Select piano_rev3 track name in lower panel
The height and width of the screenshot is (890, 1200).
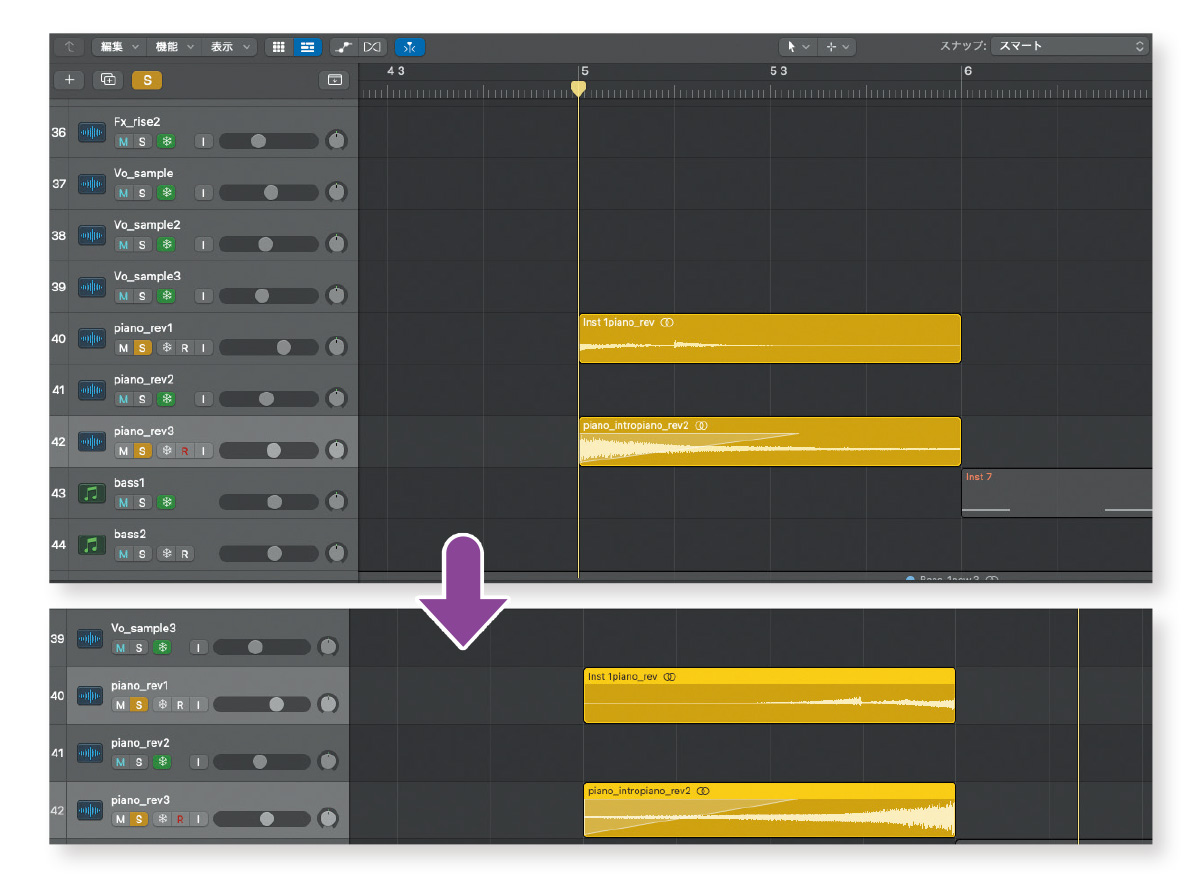(141, 800)
